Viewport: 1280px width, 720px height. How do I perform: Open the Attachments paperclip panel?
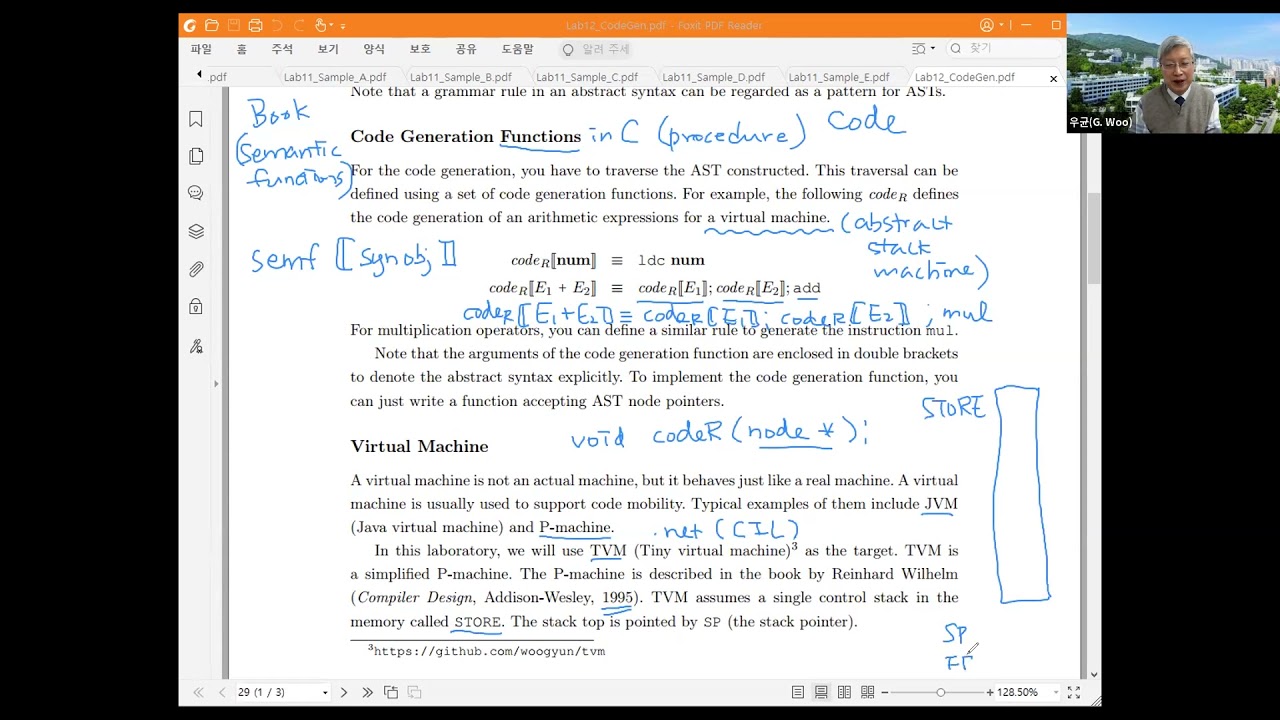(196, 269)
